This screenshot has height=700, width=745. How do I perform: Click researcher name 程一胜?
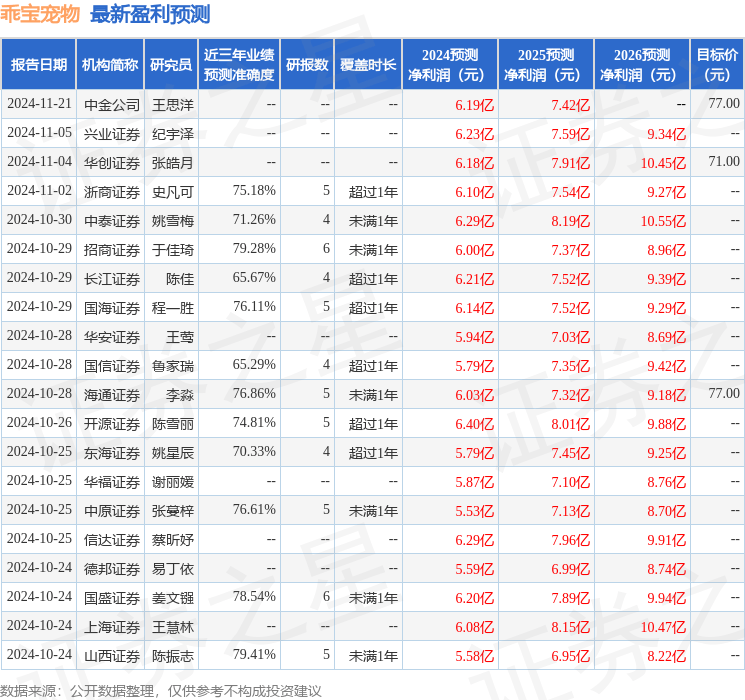pyautogui.click(x=173, y=308)
